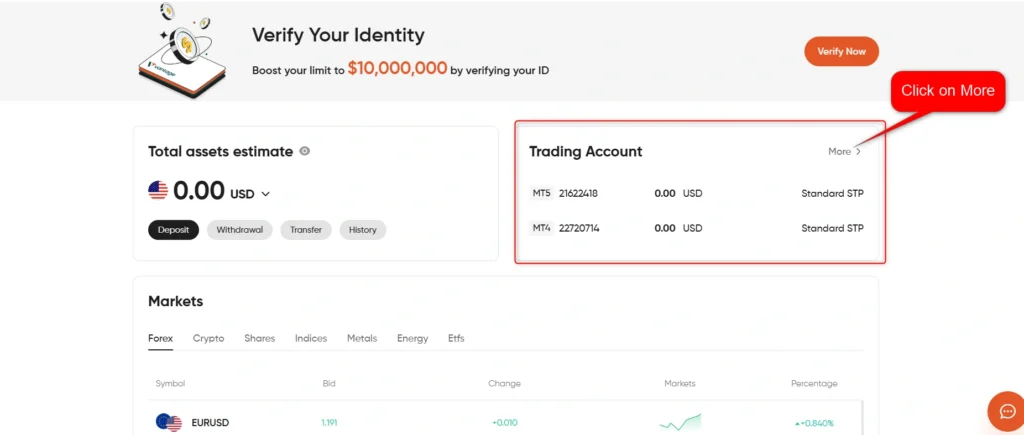Click the EURUSD bid value 1.191

point(328,423)
